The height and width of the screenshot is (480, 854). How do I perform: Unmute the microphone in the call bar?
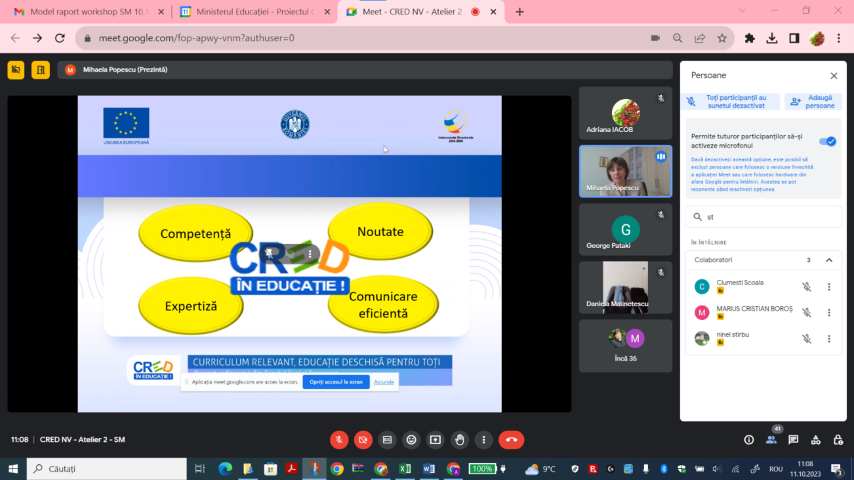tap(339, 439)
